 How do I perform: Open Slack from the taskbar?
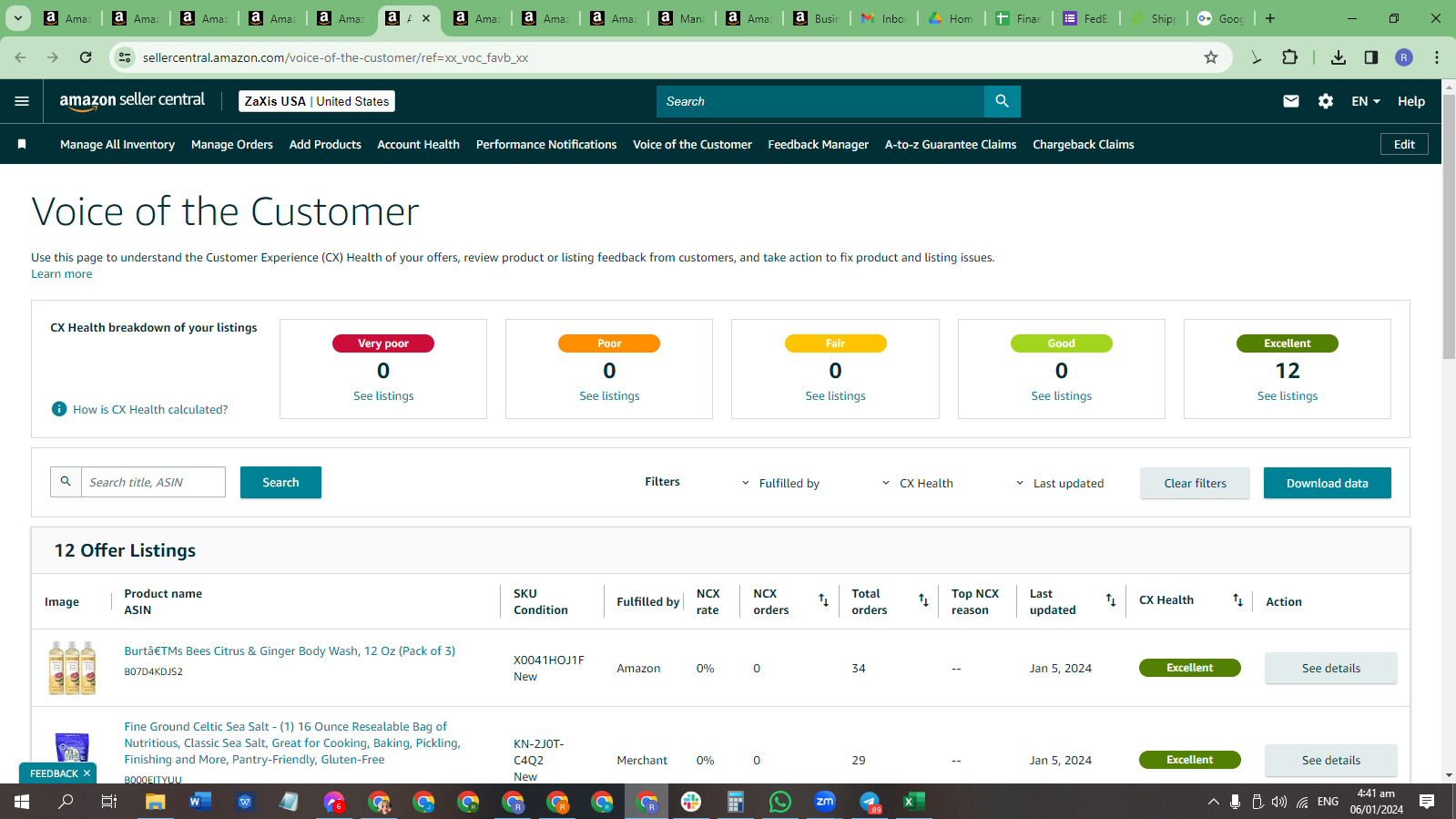tap(691, 802)
